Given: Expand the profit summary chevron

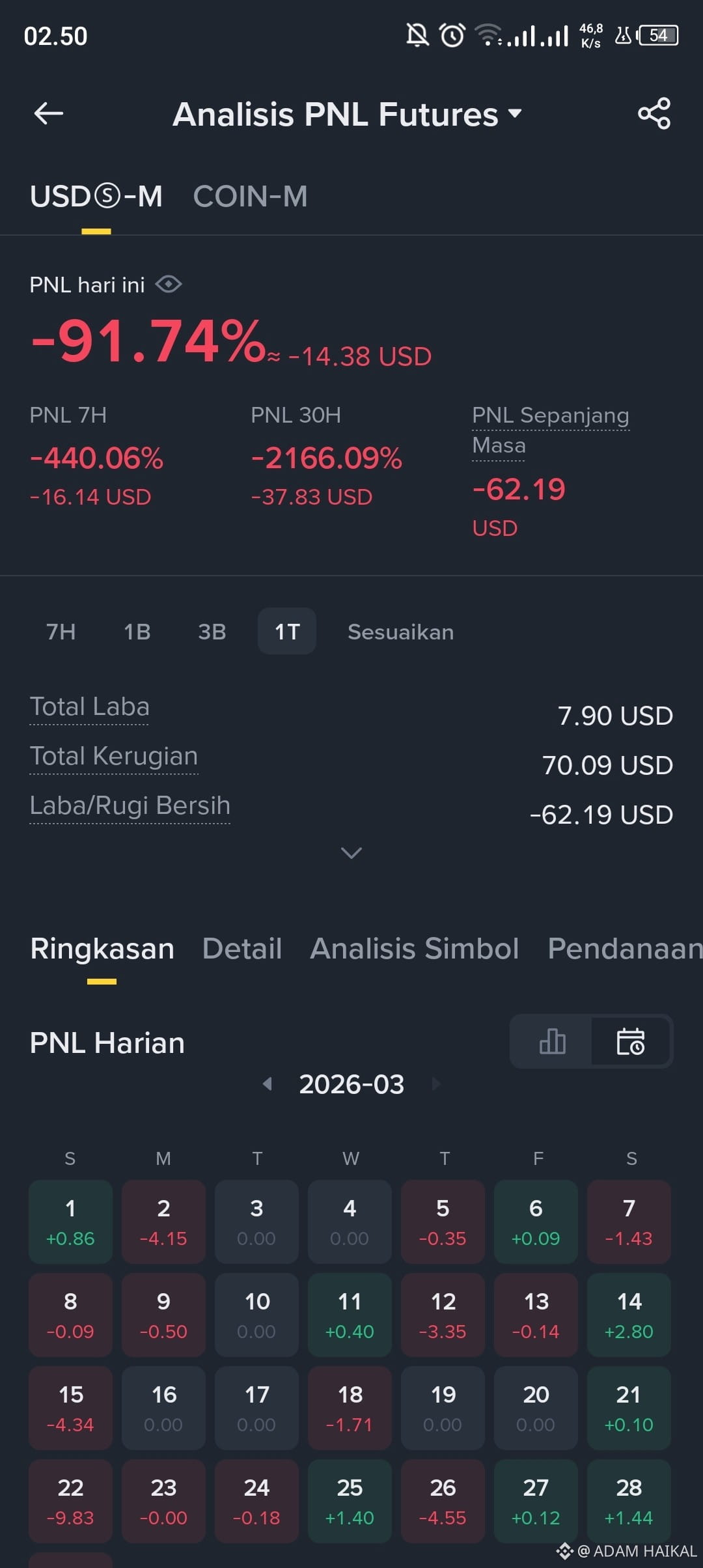Looking at the screenshot, I should (351, 853).
